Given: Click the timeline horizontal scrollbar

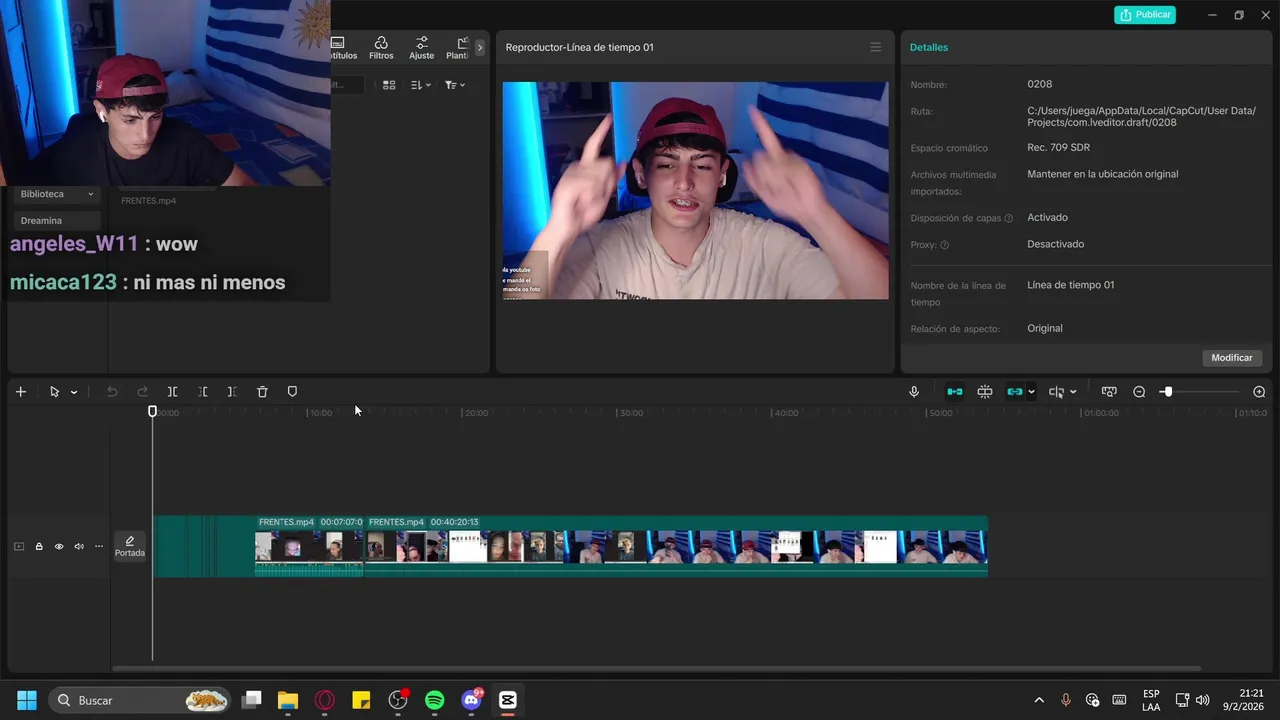Looking at the screenshot, I should click(657, 668).
